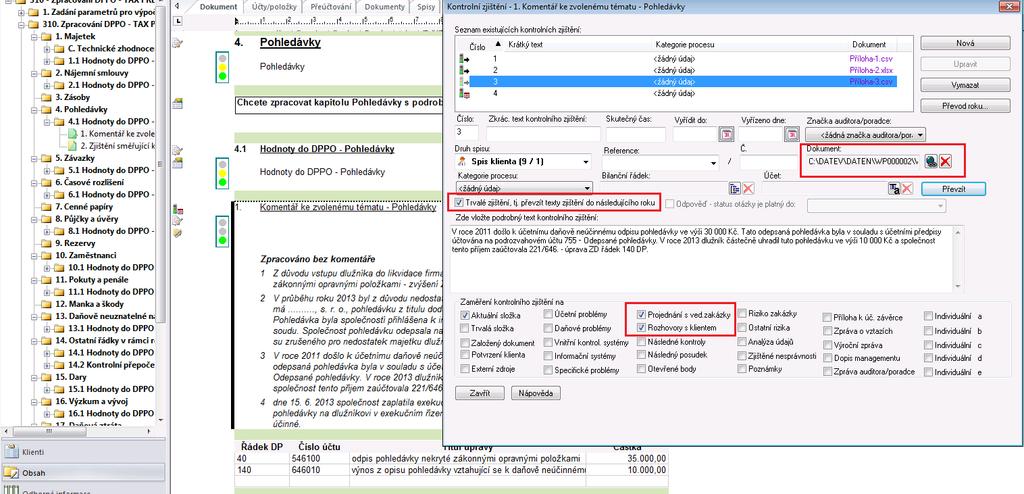Switch to Dokumenty tab
Viewport: 1024px width, 494px height.
tap(384, 7)
